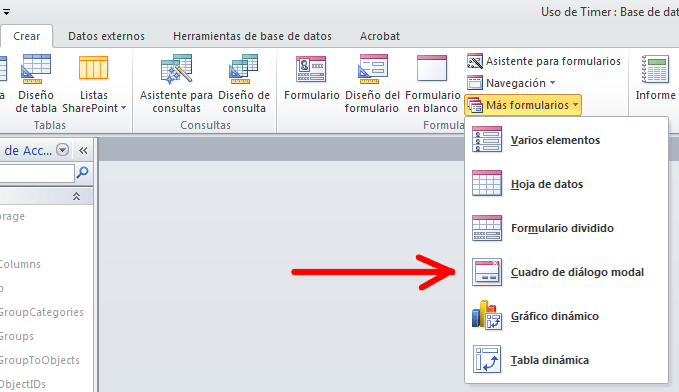Expand the Listas SharePoint dropdown arrow
The width and height of the screenshot is (679, 392).
point(123,107)
